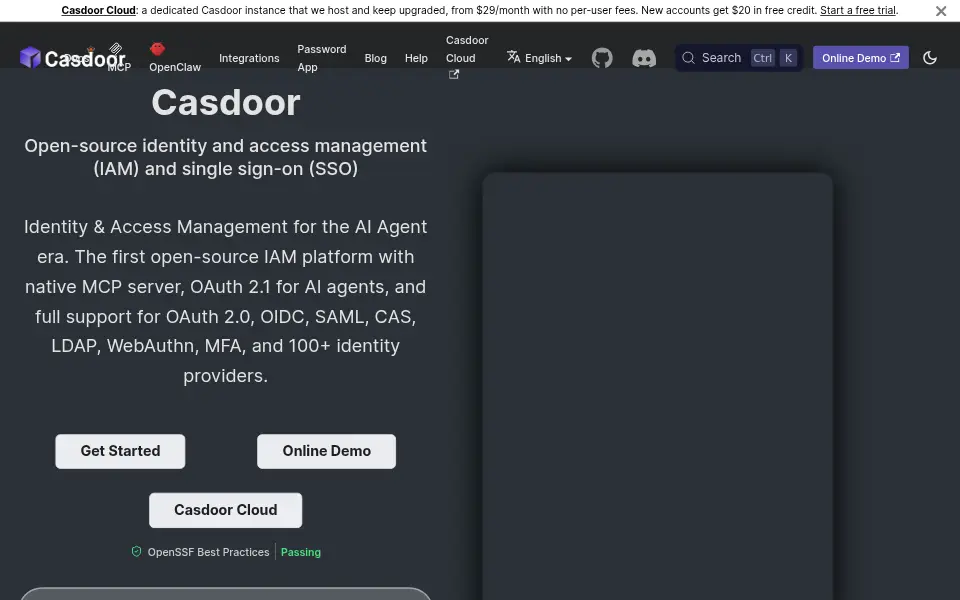Click the OpenSSF Best Practices badge text
The image size is (960, 600).
click(x=208, y=552)
